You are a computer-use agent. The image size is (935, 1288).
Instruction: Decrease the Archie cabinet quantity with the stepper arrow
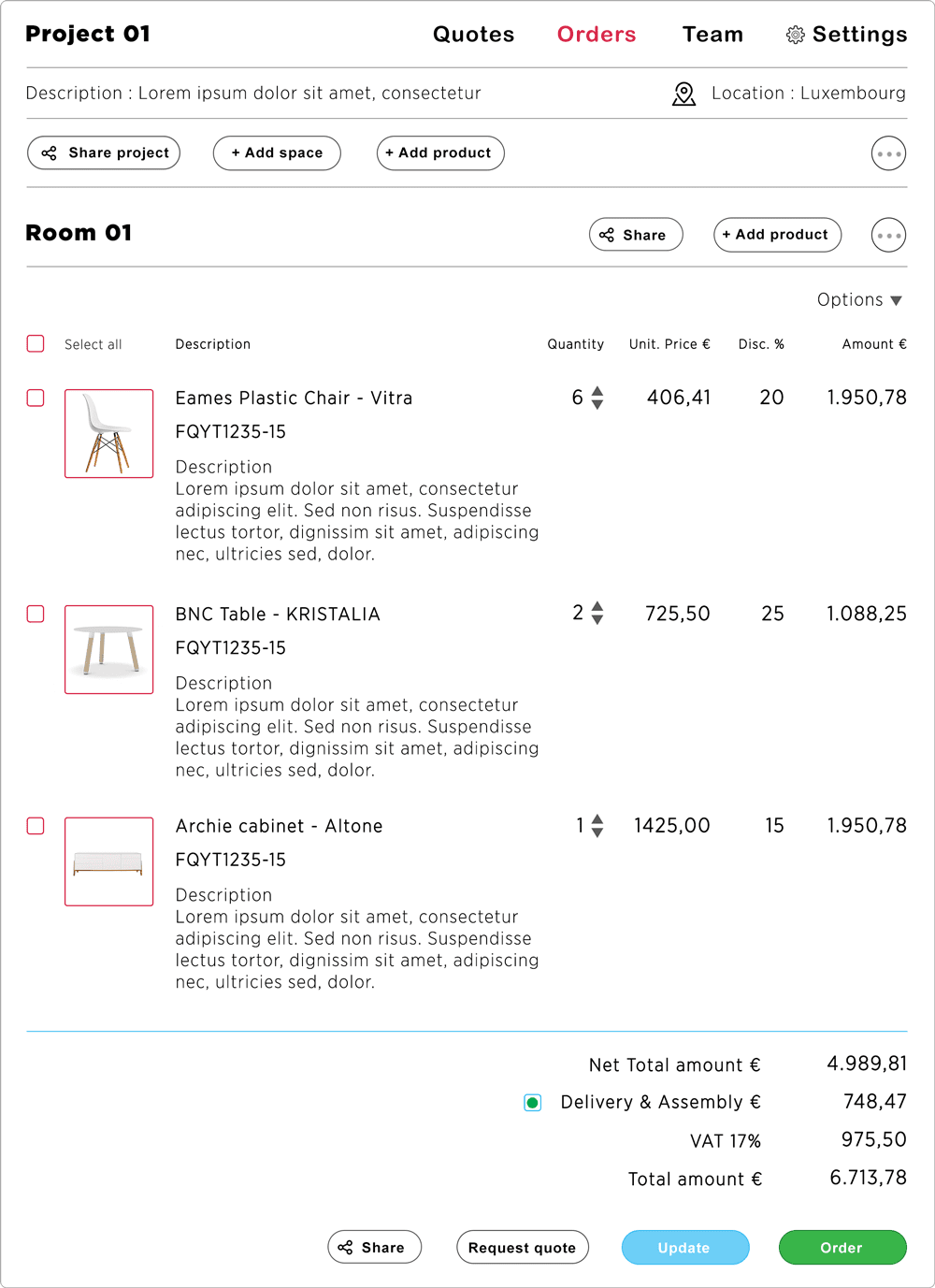point(596,832)
